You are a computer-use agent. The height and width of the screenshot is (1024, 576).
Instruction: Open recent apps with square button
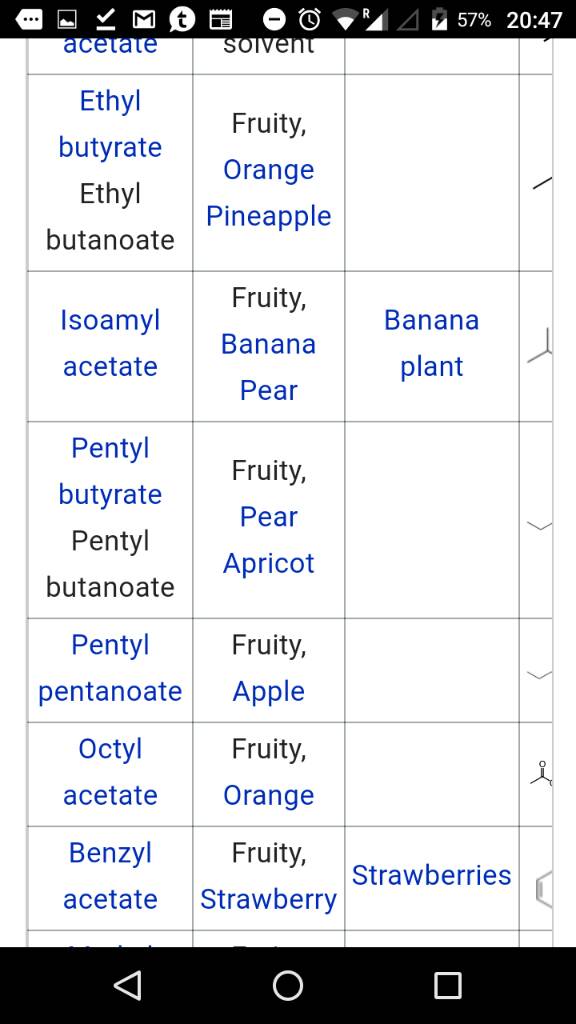(x=448, y=985)
